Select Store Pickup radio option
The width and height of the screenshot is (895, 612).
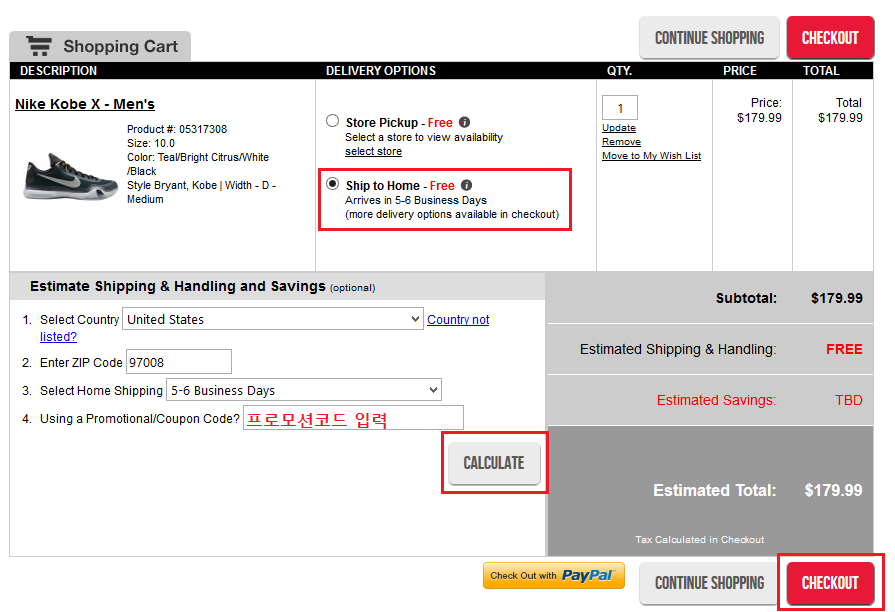coord(332,121)
